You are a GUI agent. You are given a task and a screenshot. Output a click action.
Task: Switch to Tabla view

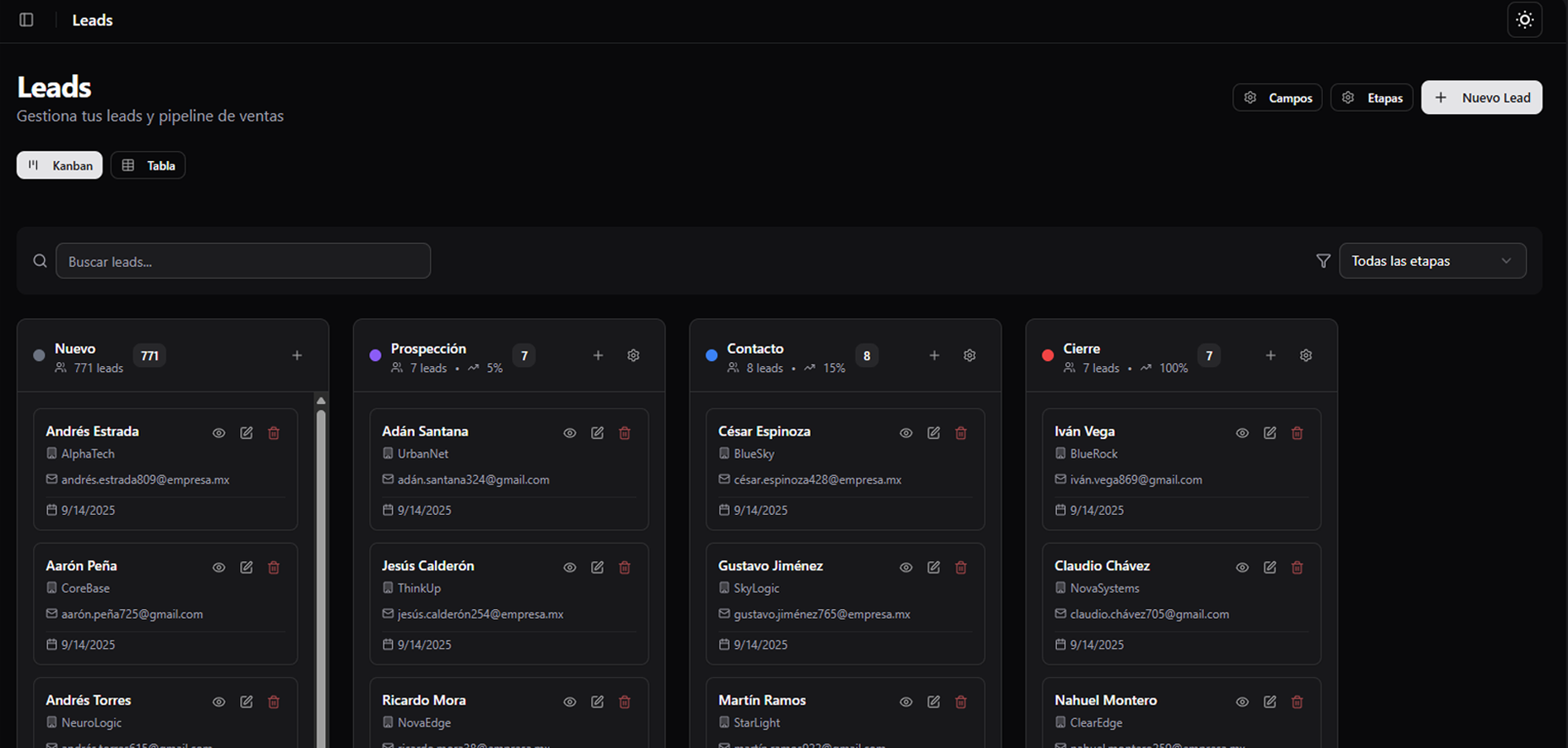tap(148, 165)
